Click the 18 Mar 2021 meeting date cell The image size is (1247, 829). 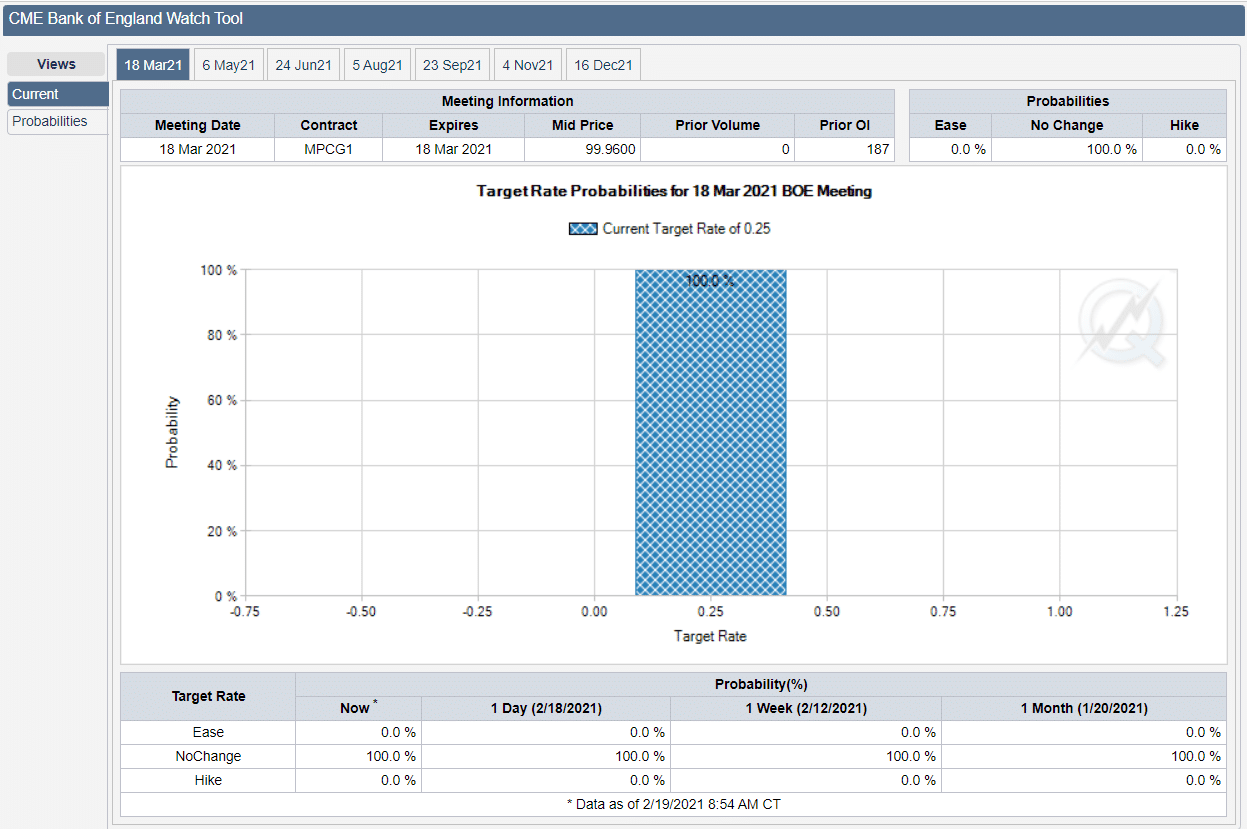pos(197,149)
